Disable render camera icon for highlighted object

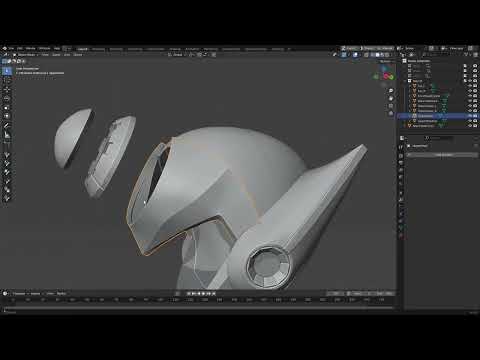click(x=475, y=116)
